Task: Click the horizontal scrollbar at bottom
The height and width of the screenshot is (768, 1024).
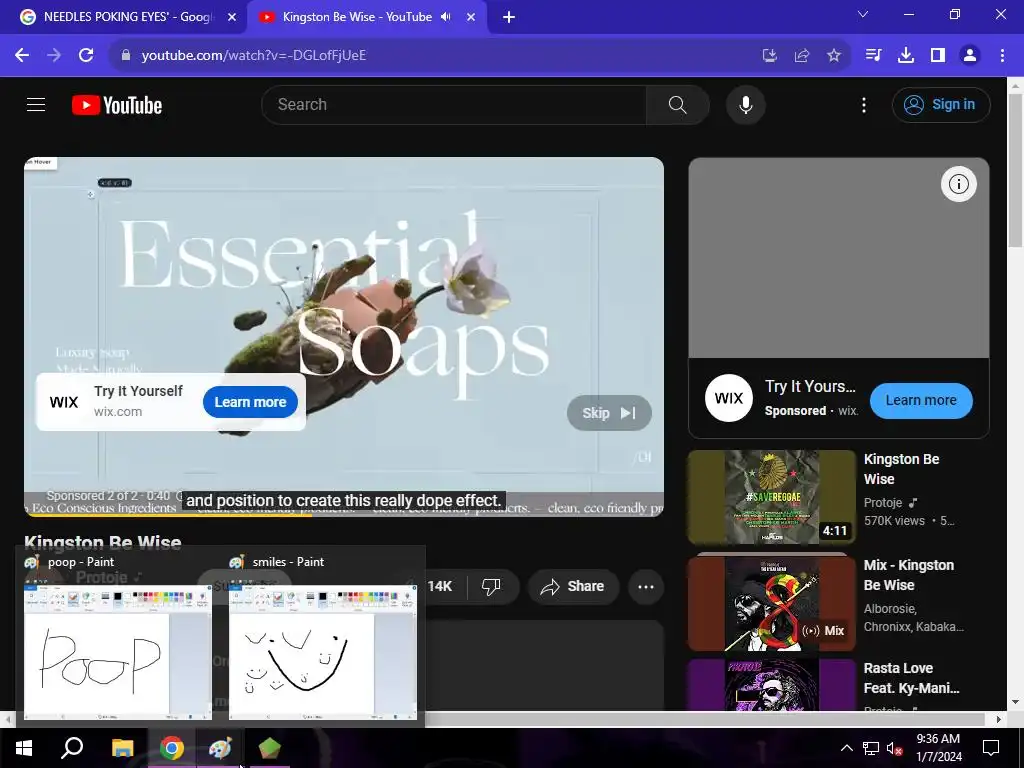Action: pyautogui.click(x=705, y=719)
